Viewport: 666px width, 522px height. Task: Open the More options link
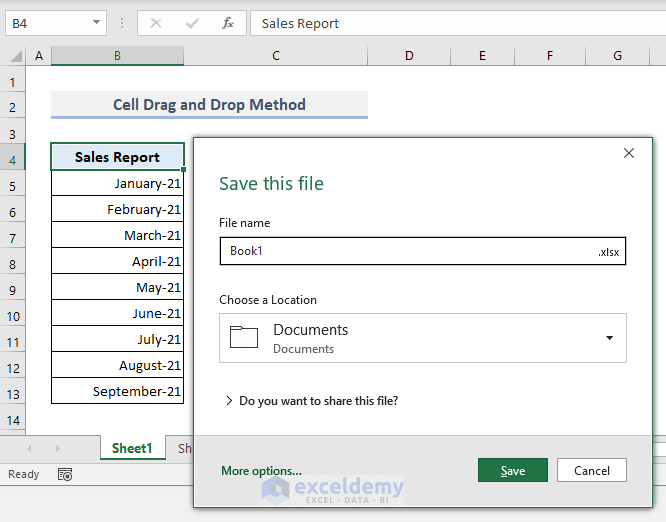pos(261,471)
